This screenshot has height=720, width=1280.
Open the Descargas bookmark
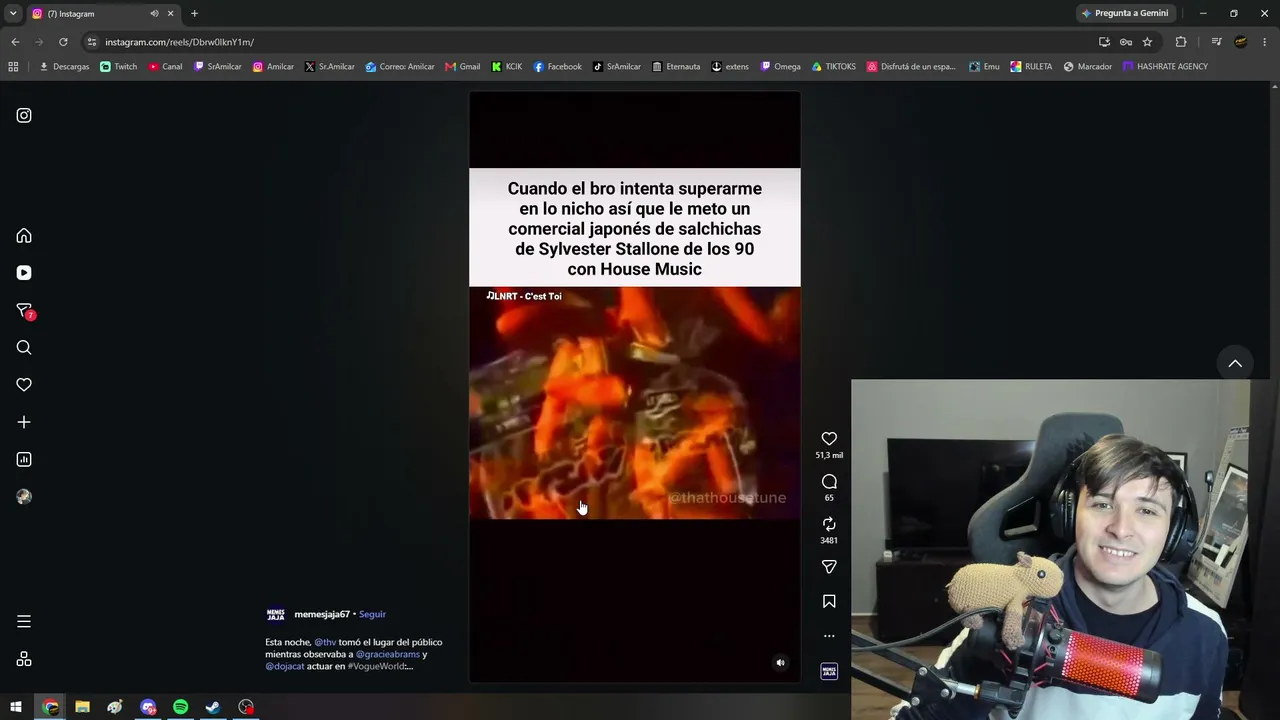point(64,67)
